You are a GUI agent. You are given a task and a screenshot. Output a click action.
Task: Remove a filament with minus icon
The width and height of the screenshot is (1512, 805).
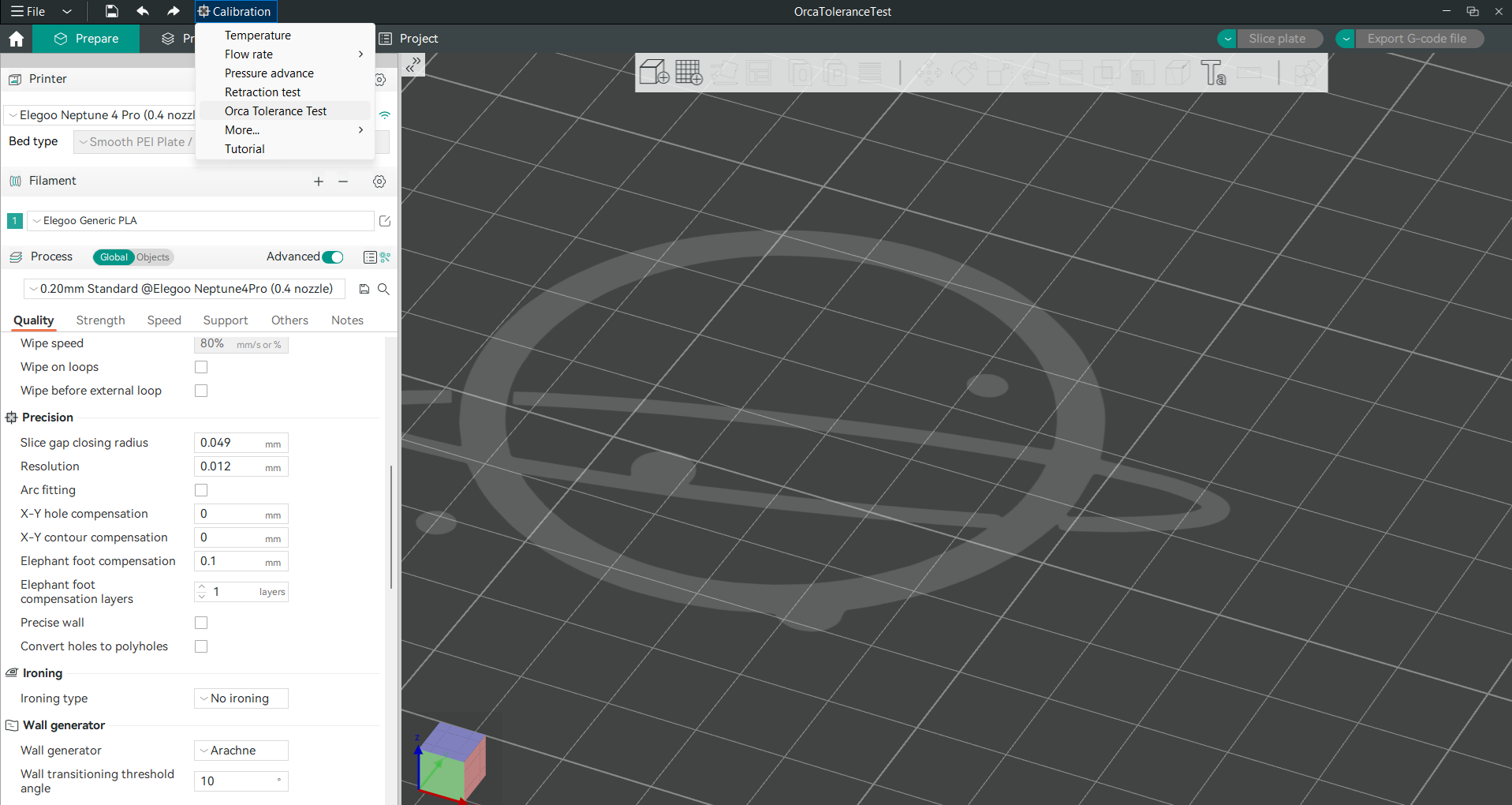pyautogui.click(x=343, y=182)
